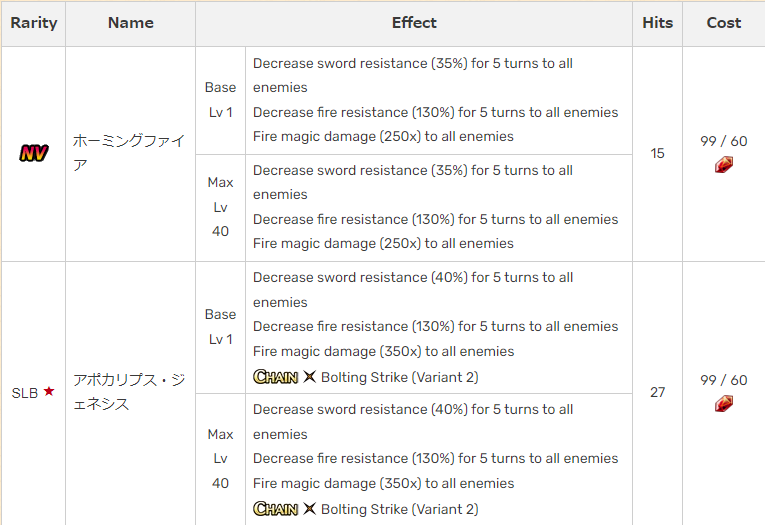Click the red star beside SLB
The width and height of the screenshot is (766, 527).
click(x=49, y=392)
